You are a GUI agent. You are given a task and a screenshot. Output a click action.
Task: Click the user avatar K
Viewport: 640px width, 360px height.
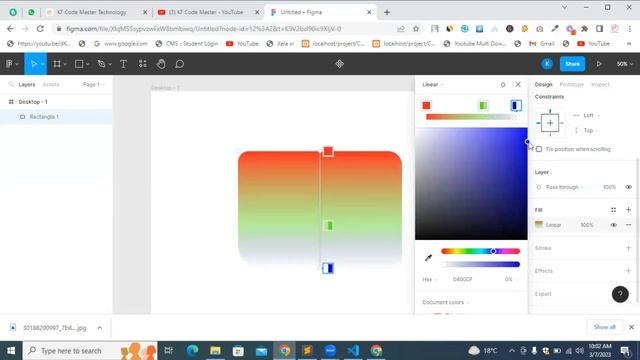[x=547, y=64]
